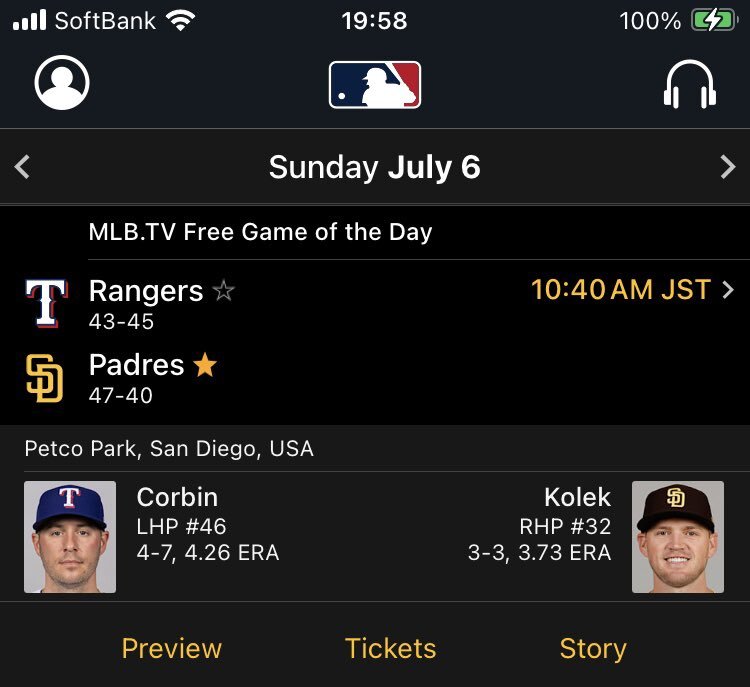The image size is (750, 687).
Task: Open the Story tab
Action: pyautogui.click(x=593, y=649)
